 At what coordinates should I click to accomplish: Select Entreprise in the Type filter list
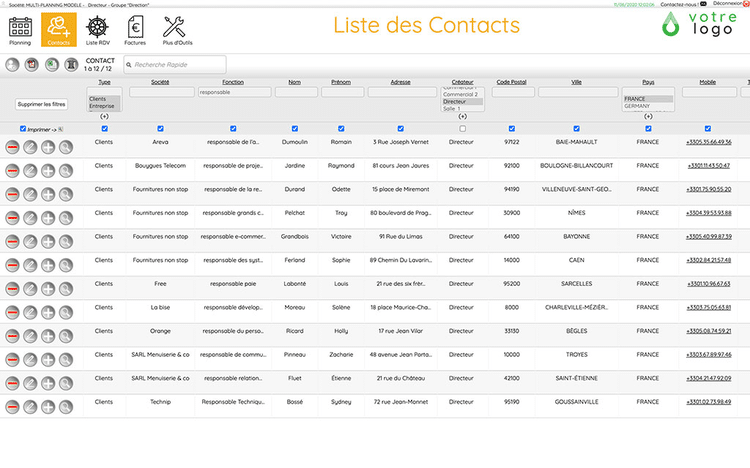coord(104,106)
